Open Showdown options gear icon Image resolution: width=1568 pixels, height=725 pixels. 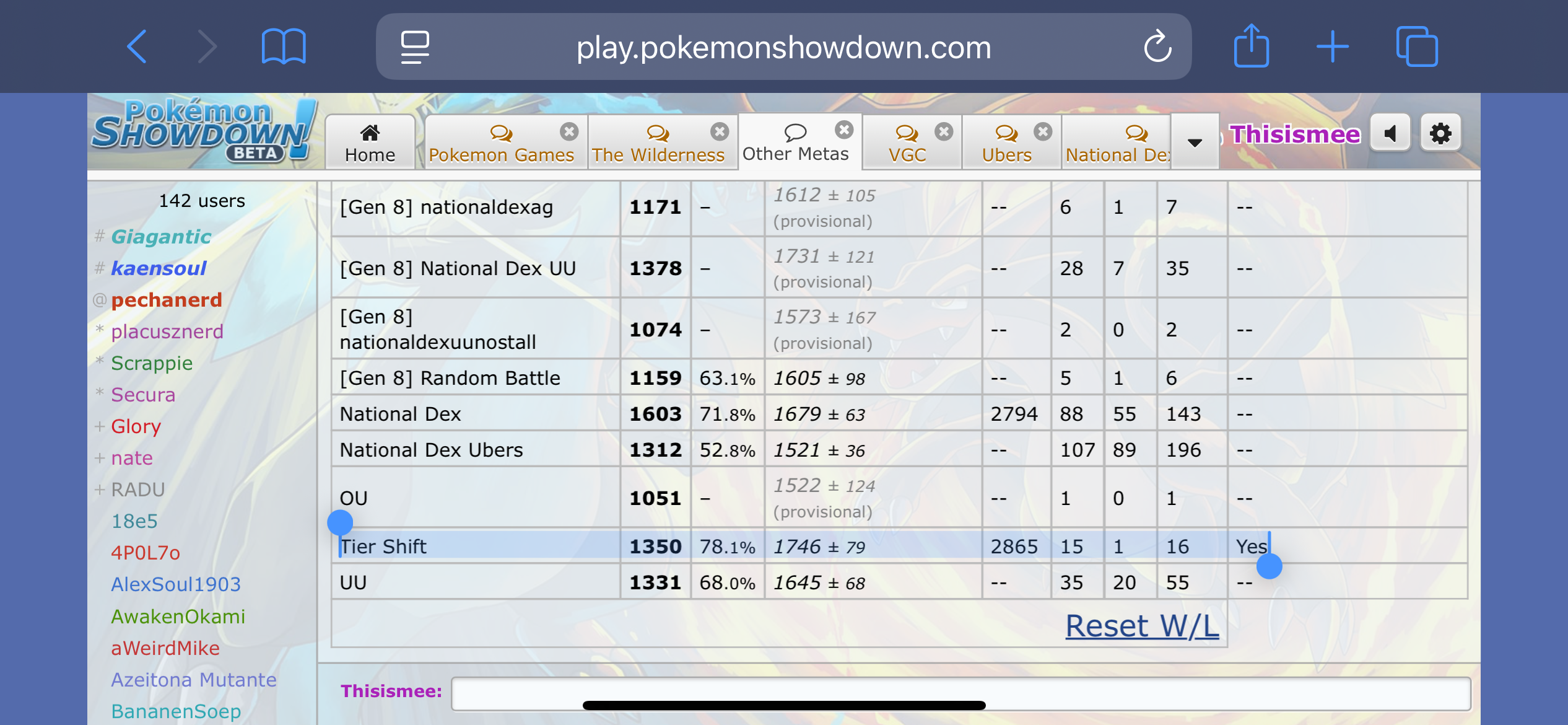click(x=1440, y=133)
